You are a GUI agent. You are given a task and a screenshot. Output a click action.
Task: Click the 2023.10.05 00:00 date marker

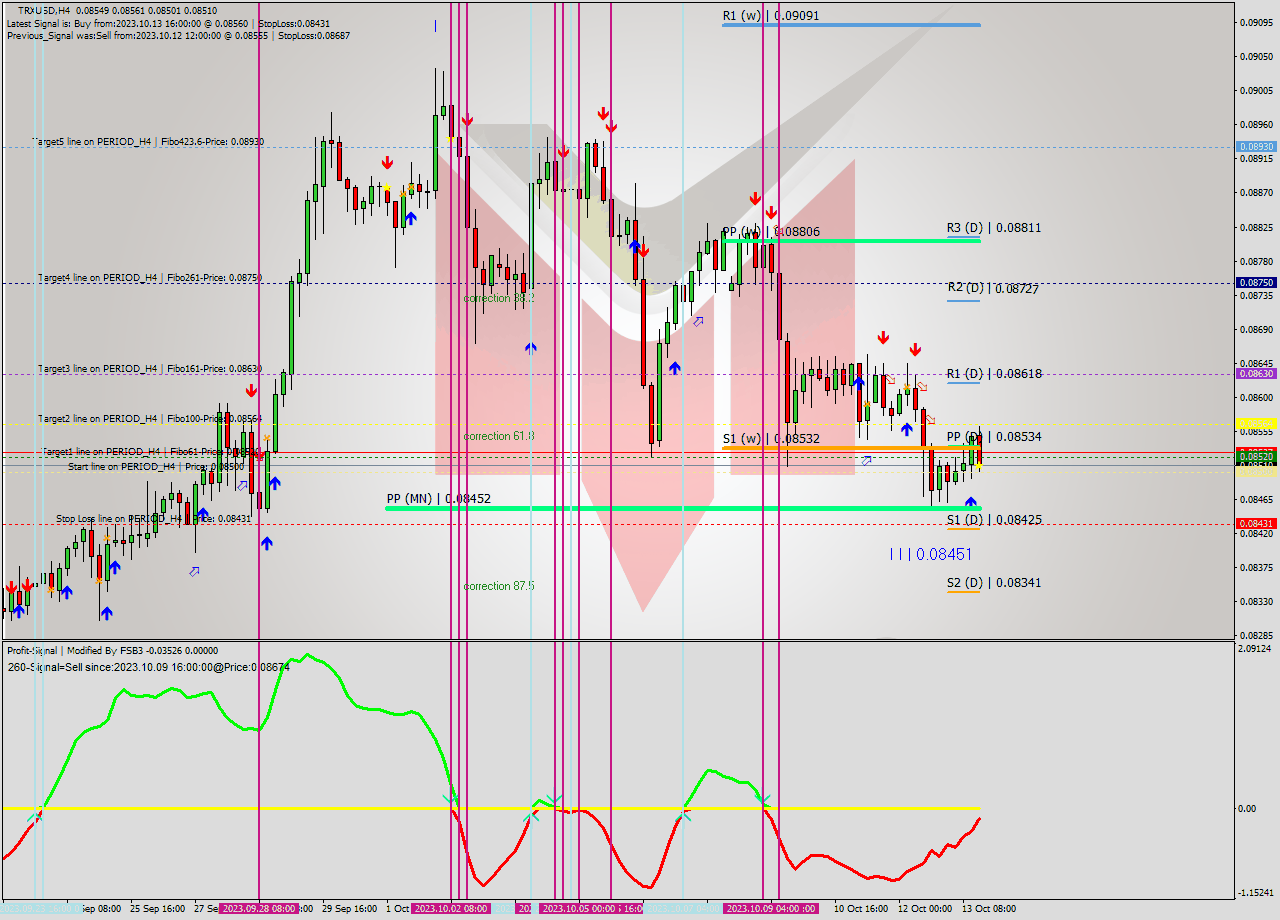(x=578, y=909)
